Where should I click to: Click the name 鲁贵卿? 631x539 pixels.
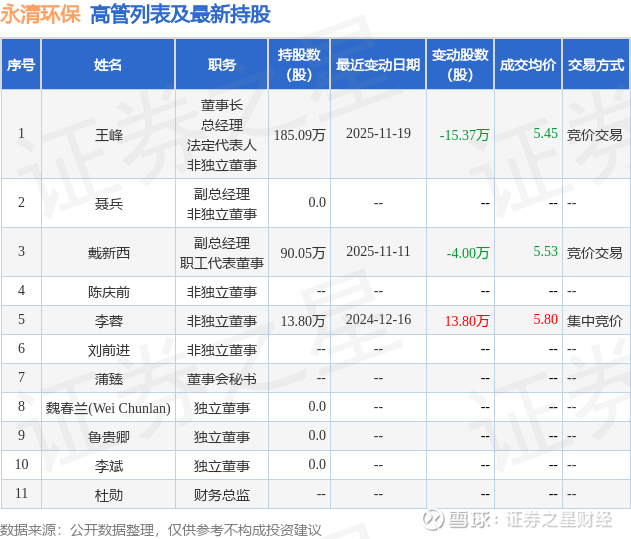point(109,437)
